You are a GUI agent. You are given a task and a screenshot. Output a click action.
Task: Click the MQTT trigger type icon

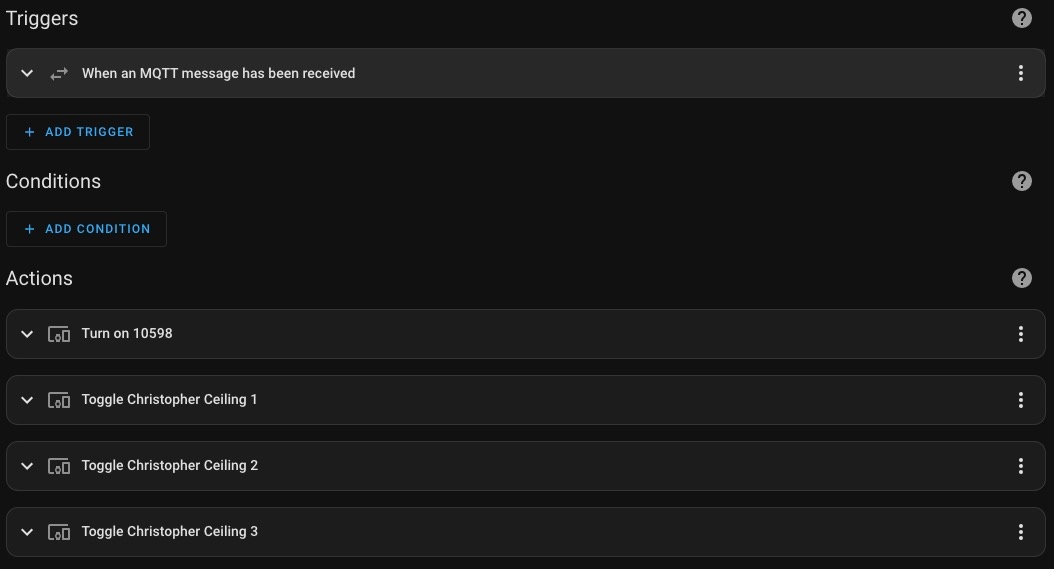click(x=59, y=73)
